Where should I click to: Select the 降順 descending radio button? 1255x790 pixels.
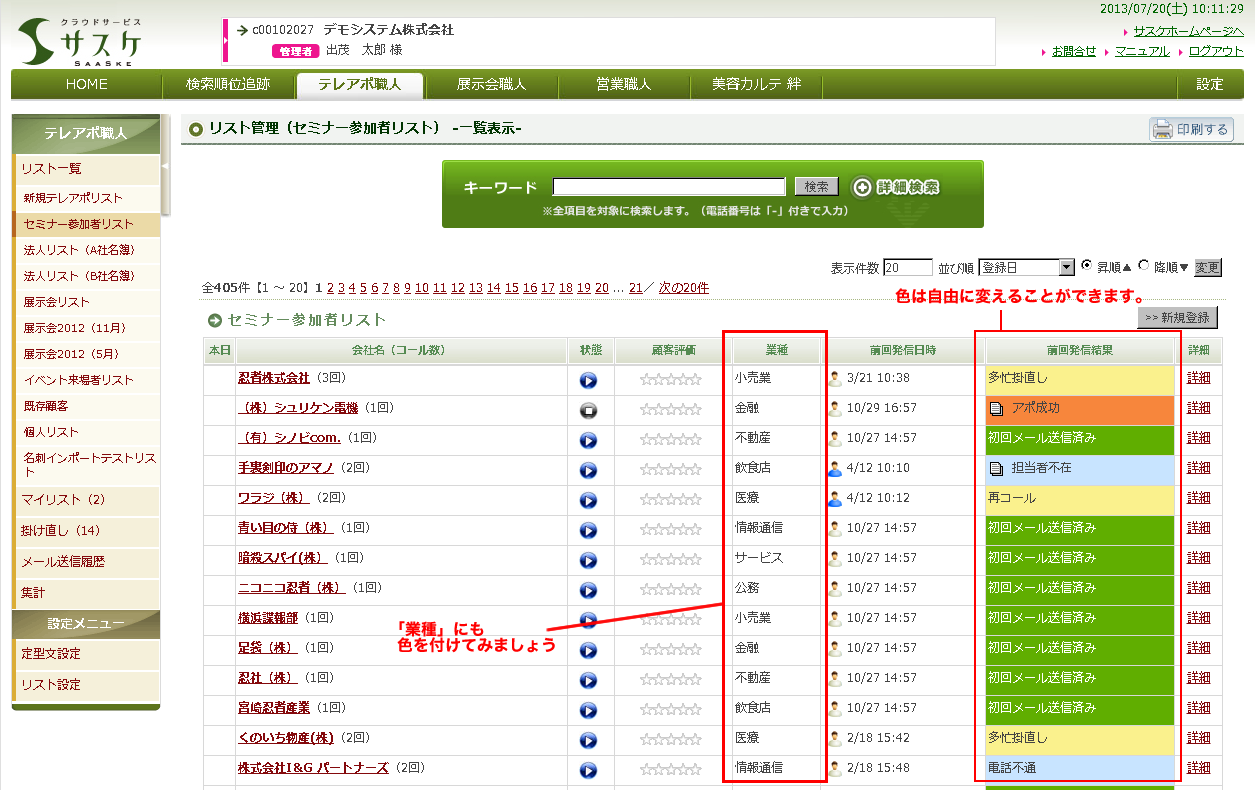click(1144, 266)
